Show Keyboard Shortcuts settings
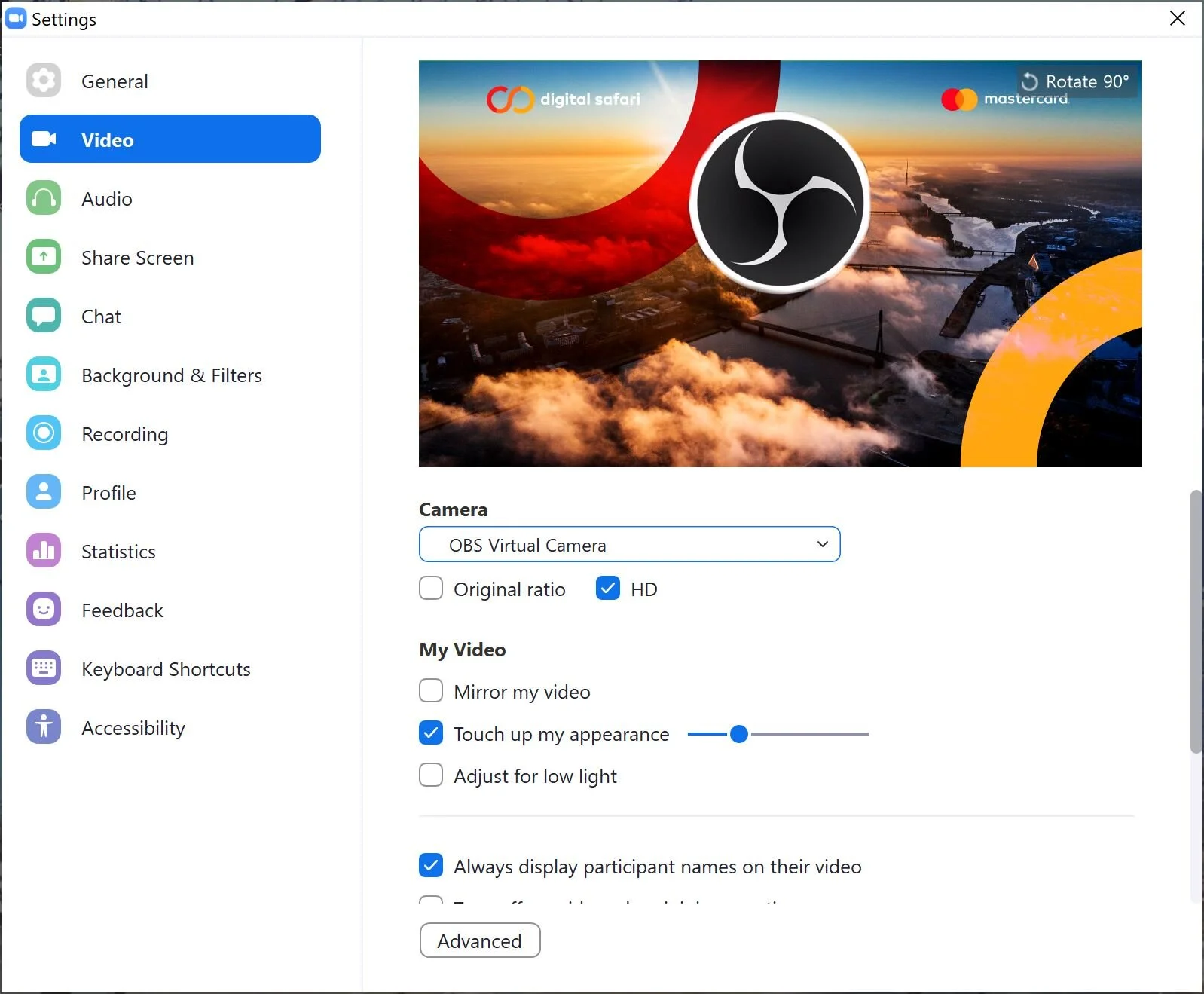 (170, 668)
